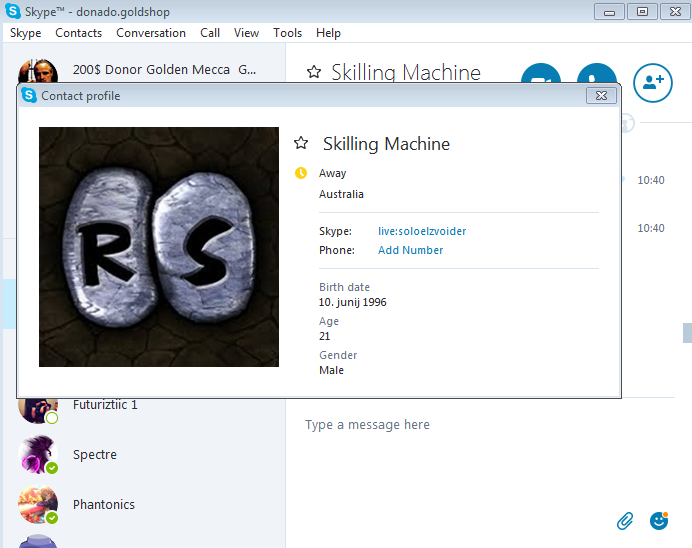This screenshot has height=548, width=692.
Task: Add people to the conversation
Action: coord(653,83)
